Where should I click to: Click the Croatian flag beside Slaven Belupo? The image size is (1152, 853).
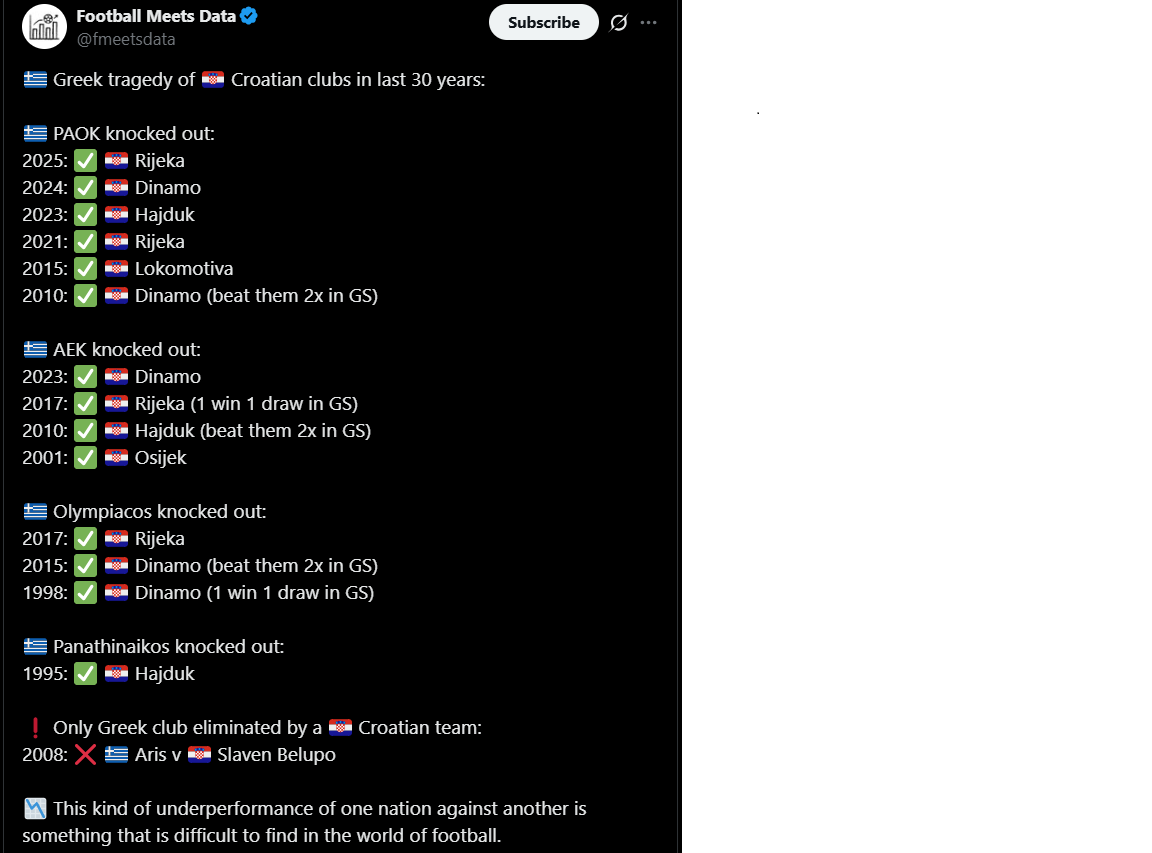pos(199,755)
